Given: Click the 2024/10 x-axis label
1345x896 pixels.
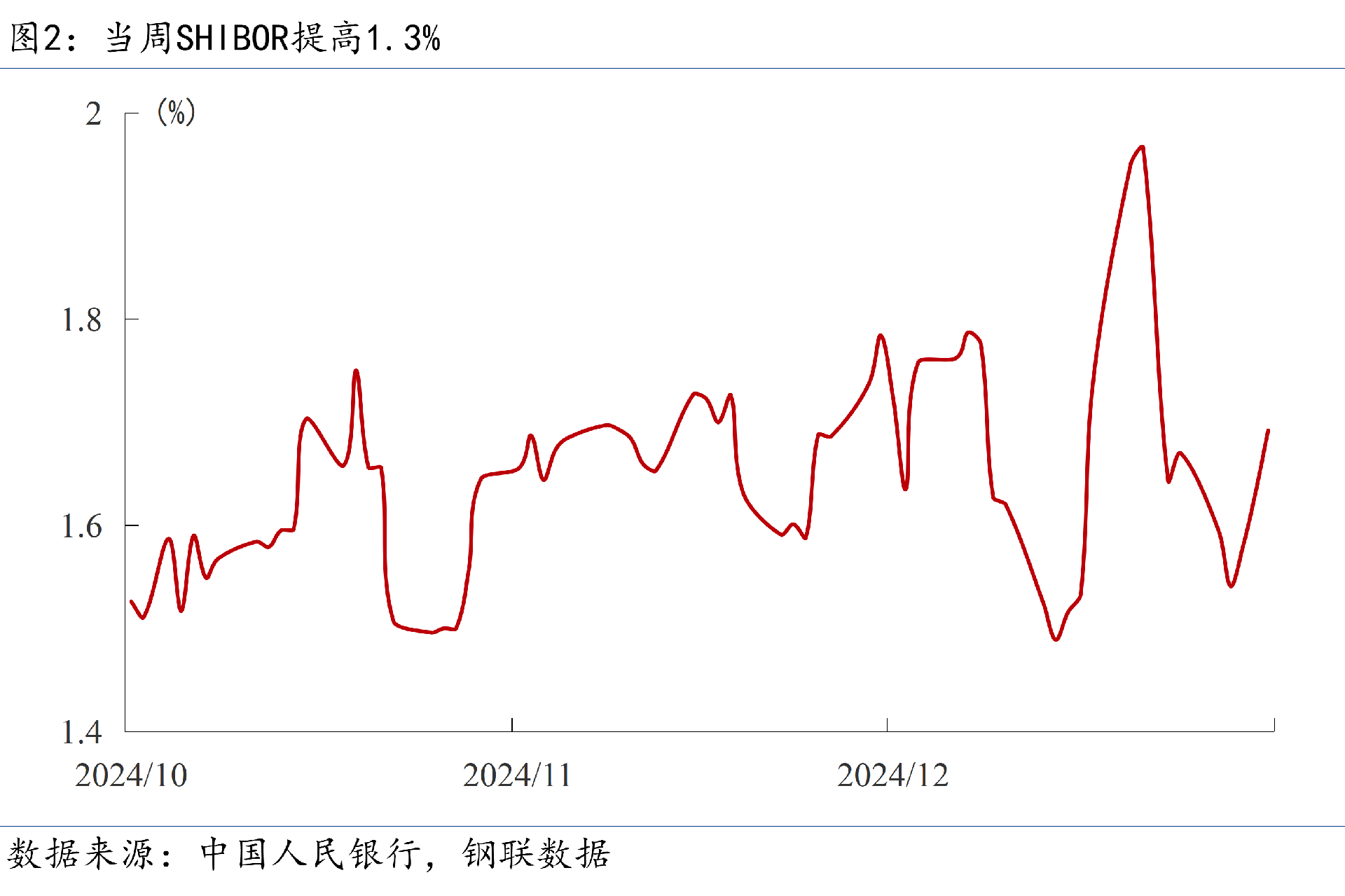Looking at the screenshot, I should [131, 776].
